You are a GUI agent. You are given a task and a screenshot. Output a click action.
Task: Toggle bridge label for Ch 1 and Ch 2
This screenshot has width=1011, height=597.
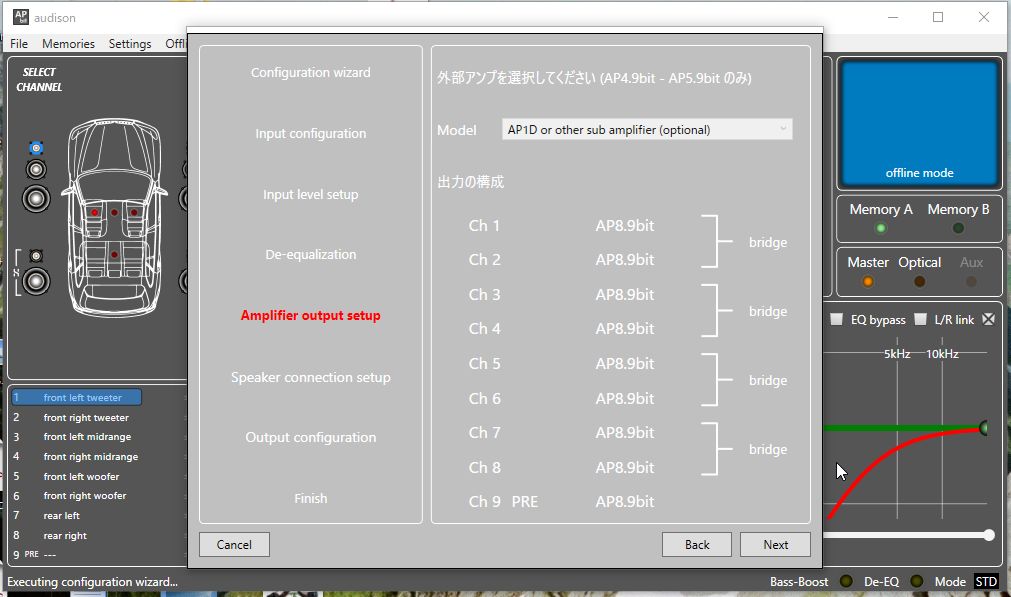coord(768,242)
